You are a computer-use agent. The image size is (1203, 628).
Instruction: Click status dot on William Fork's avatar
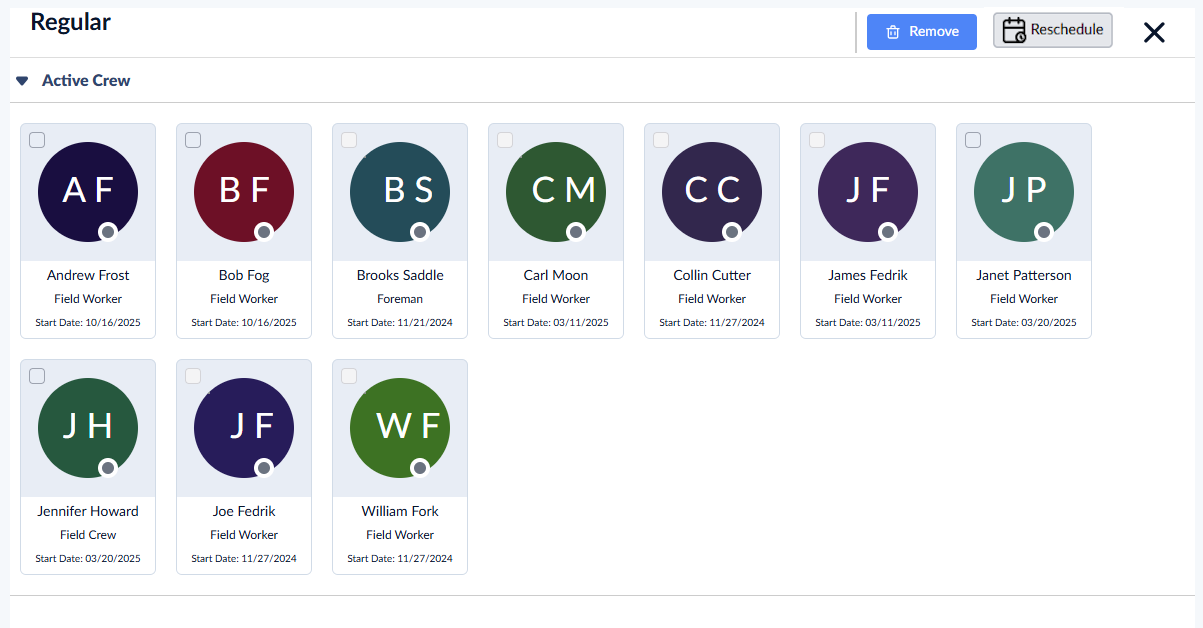tap(420, 468)
